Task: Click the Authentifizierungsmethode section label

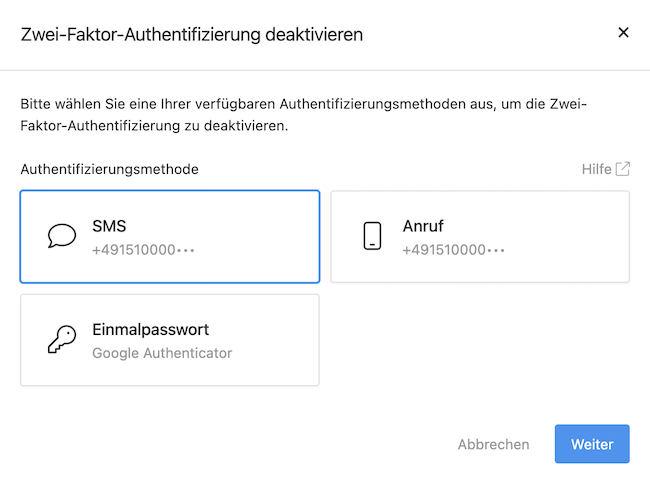Action: [x=109, y=169]
